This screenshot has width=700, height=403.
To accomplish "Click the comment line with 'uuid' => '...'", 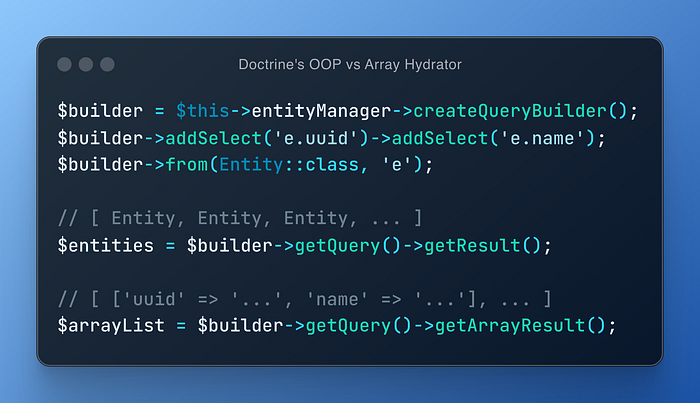I will coord(304,299).
